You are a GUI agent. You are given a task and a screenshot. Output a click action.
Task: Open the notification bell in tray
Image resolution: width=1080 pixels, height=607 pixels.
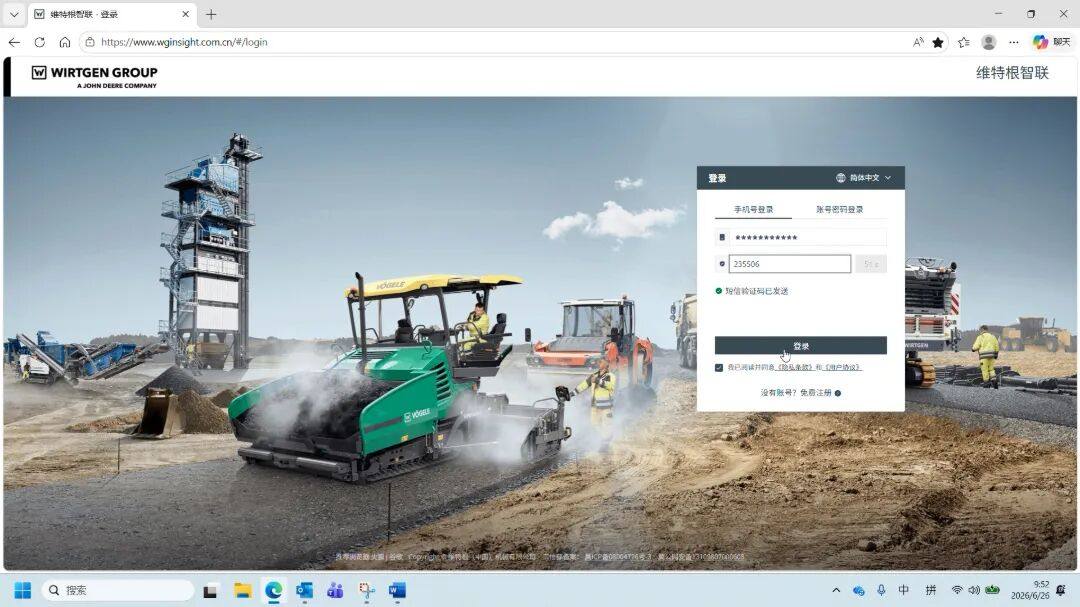[1061, 590]
